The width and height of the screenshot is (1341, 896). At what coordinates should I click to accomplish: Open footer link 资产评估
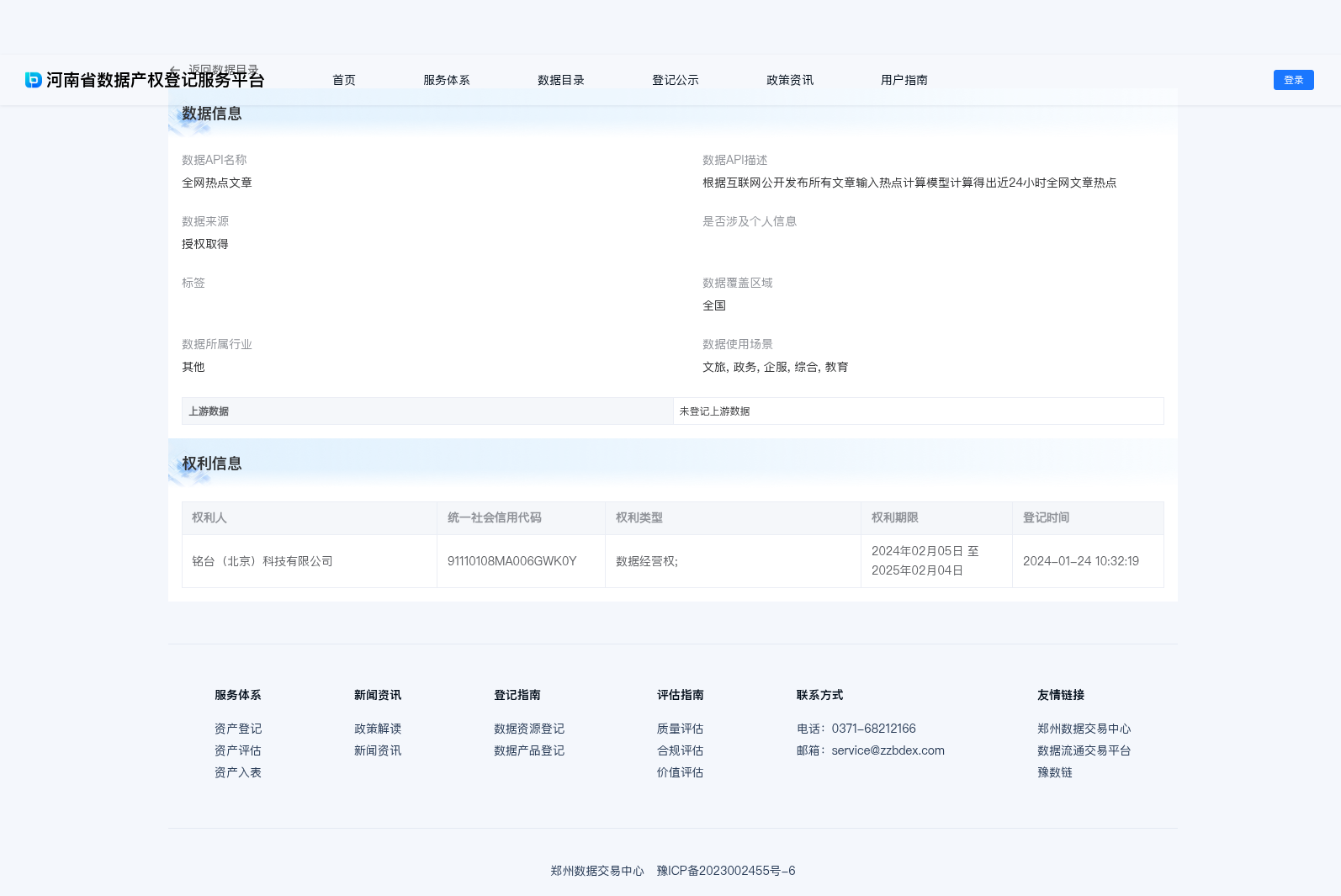pyautogui.click(x=238, y=750)
